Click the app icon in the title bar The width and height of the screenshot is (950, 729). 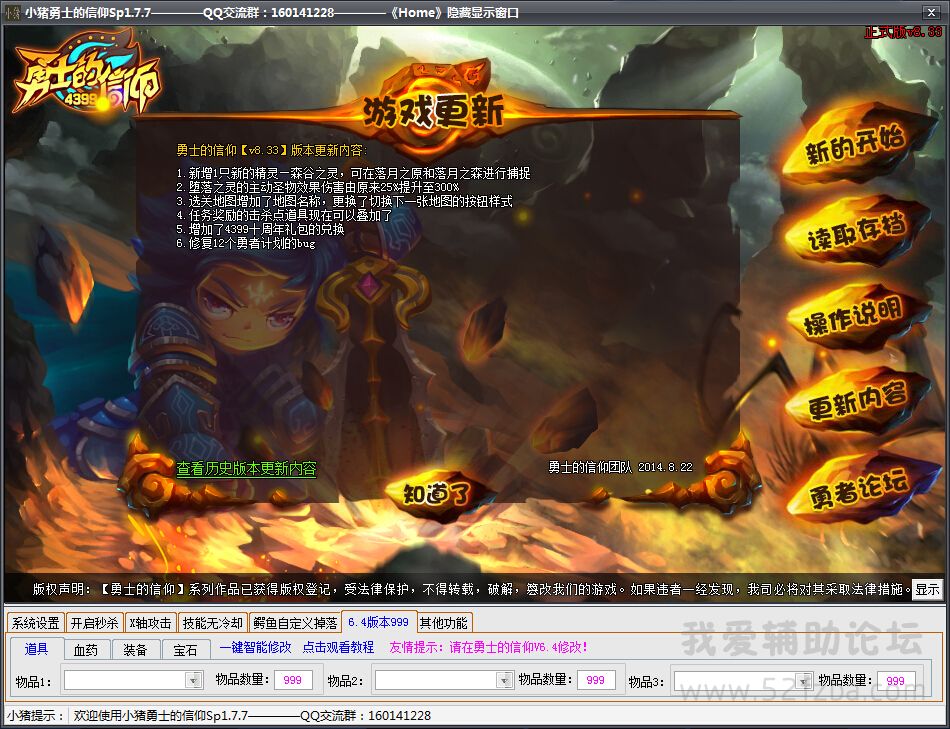pos(13,12)
